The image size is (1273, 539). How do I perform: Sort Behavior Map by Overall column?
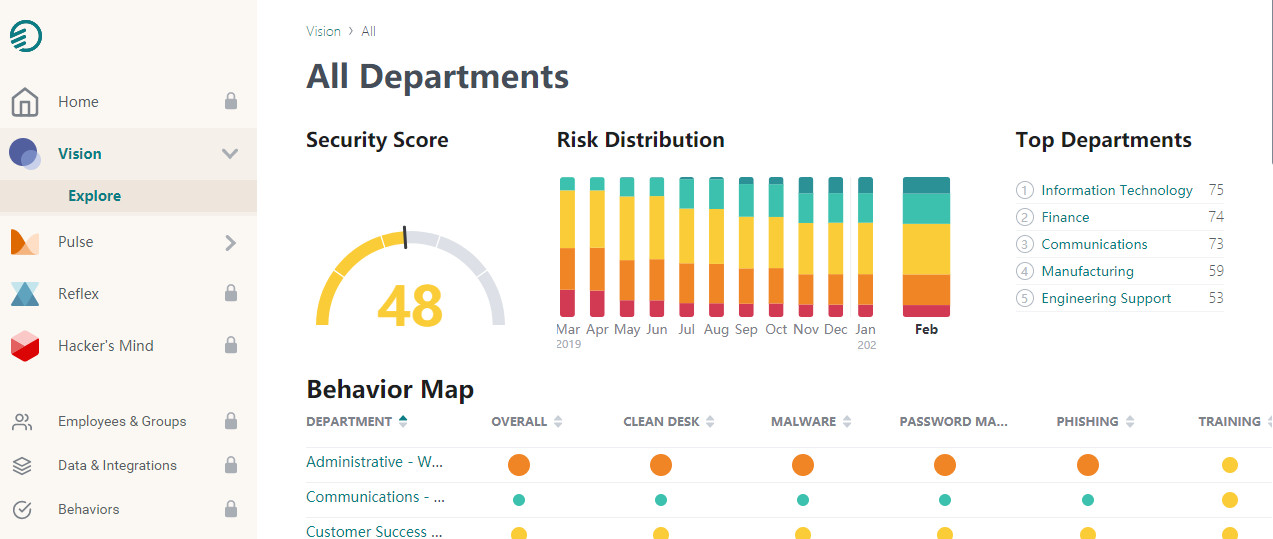526,422
